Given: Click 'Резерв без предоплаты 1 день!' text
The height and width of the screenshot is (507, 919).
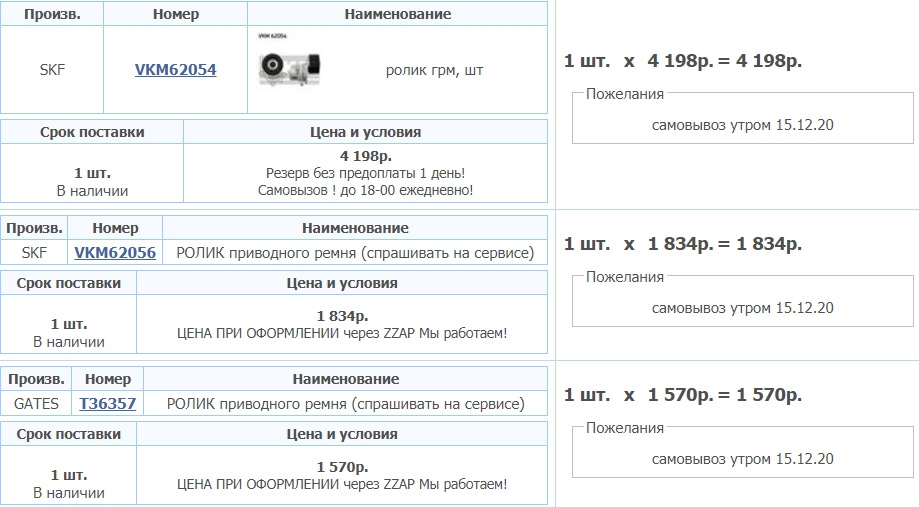Looking at the screenshot, I should coord(365,173).
